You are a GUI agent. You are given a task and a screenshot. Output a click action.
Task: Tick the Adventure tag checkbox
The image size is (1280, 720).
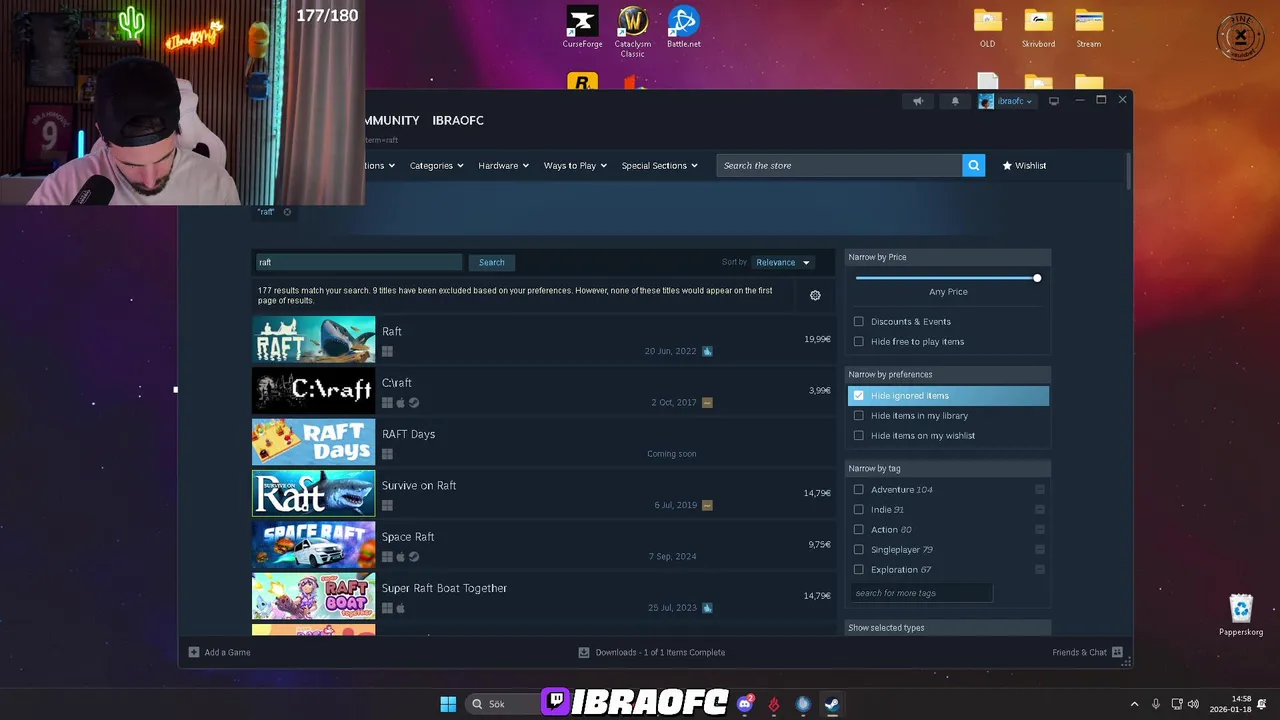click(858, 490)
